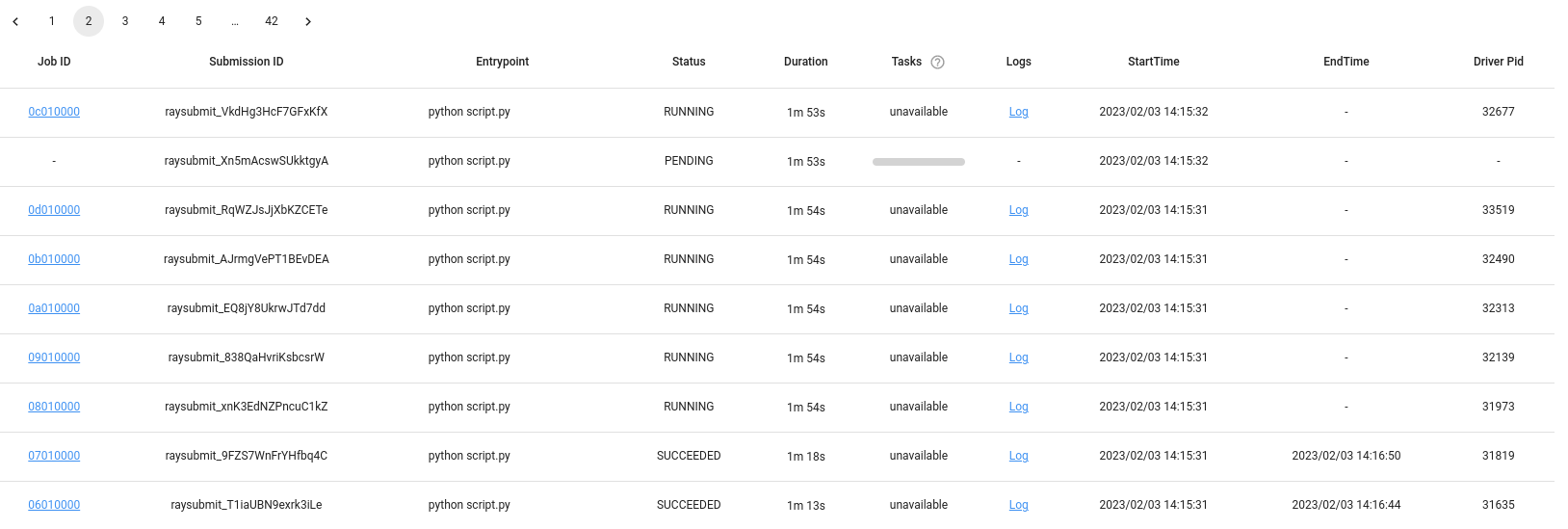Screen dimensions: 1568x529
Task: Click the 1m 13s duration value
Action: click(x=806, y=506)
